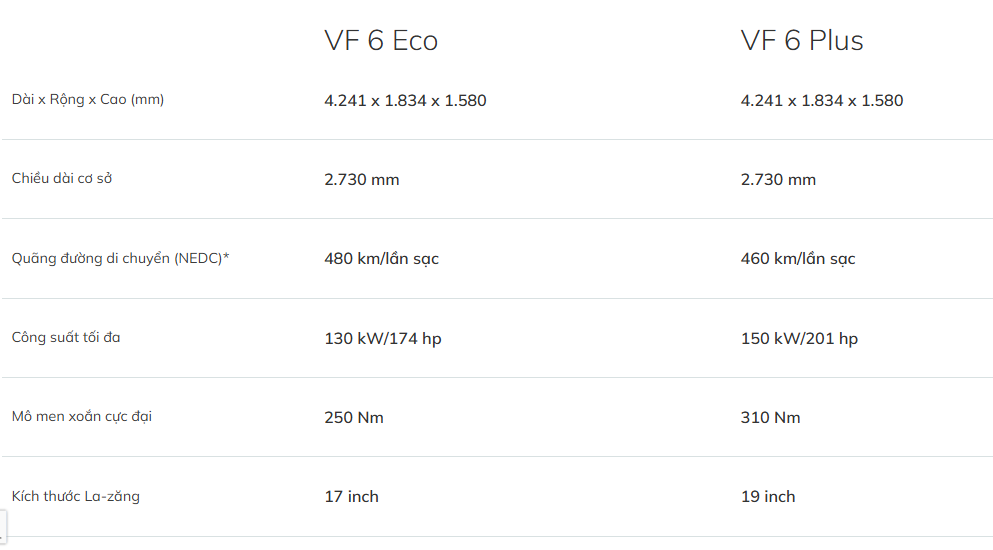Screen dimensions: 993x550
Task: Click the 17 inch wheel size value
Action: point(351,497)
